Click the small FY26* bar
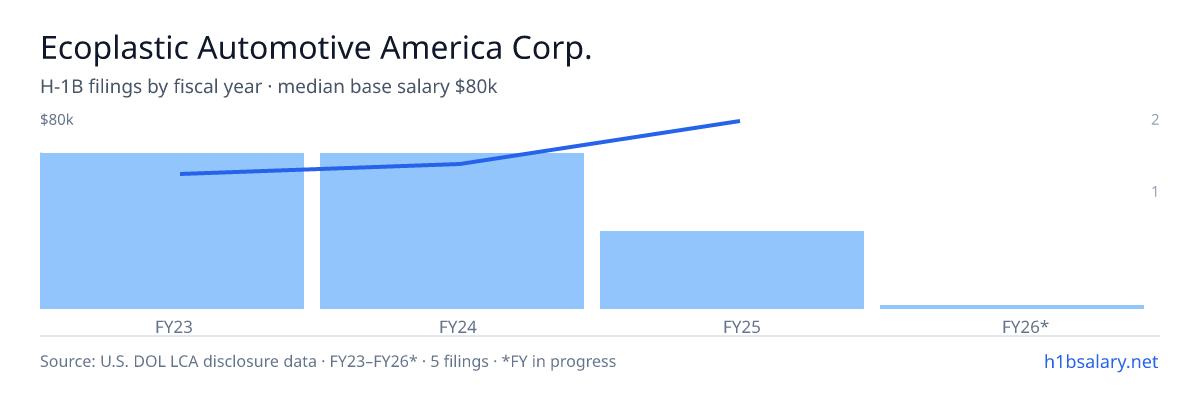This screenshot has width=1200, height=400. [x=1012, y=306]
